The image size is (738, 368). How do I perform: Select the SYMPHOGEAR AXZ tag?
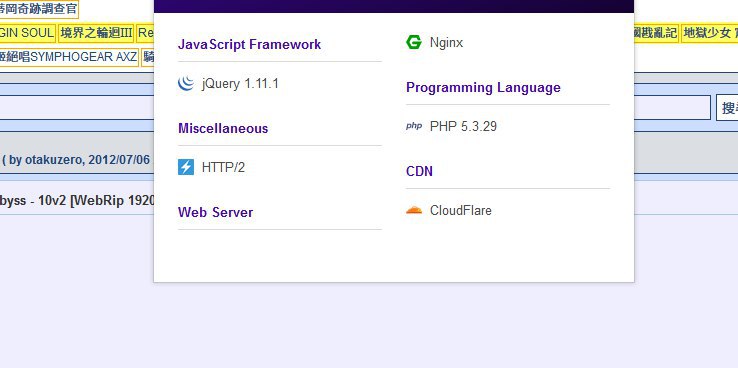69,57
